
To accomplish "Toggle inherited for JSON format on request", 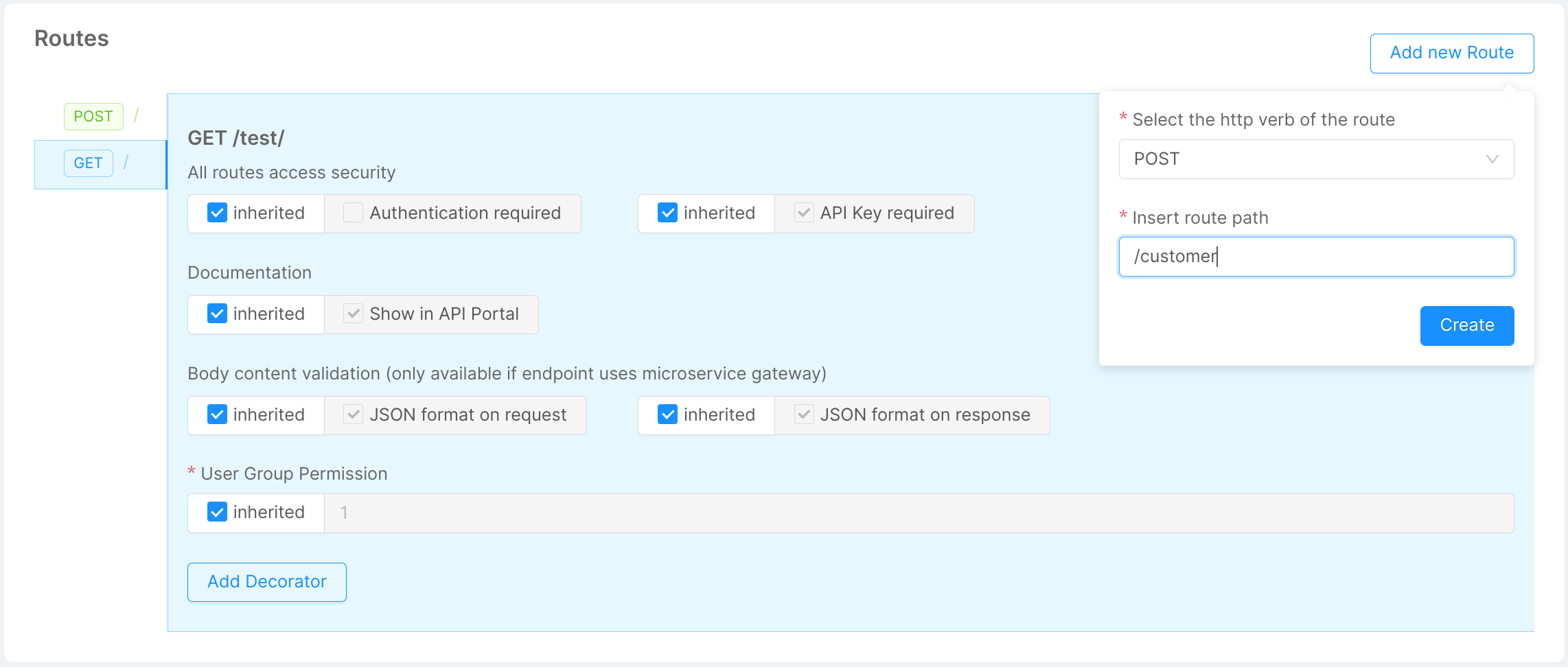I will 217,415.
